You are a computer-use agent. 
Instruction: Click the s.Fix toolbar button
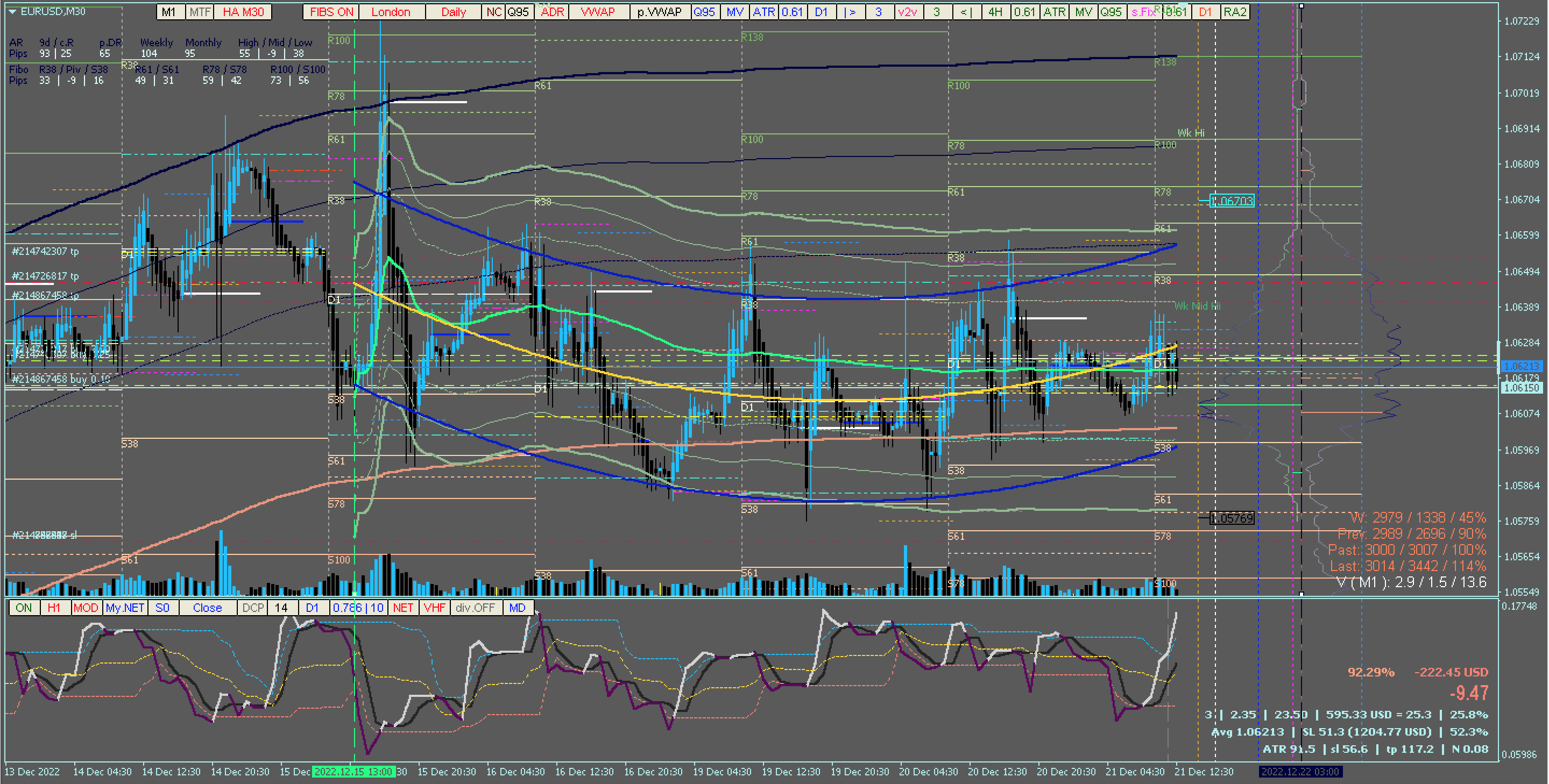[x=1143, y=12]
